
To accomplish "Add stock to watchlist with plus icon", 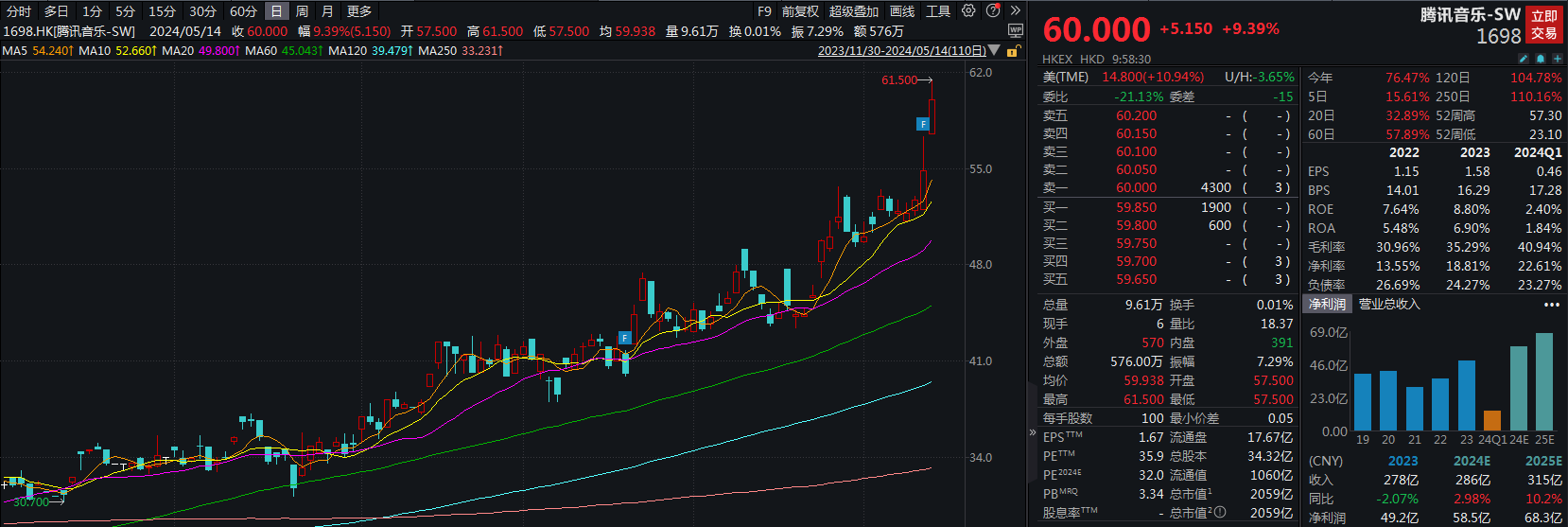I will [1556, 59].
